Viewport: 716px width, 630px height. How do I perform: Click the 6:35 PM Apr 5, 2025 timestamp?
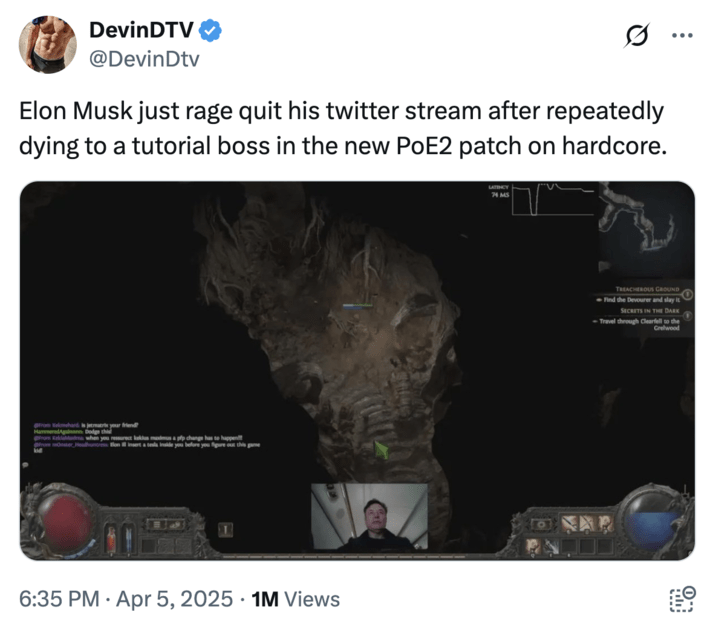(x=126, y=599)
